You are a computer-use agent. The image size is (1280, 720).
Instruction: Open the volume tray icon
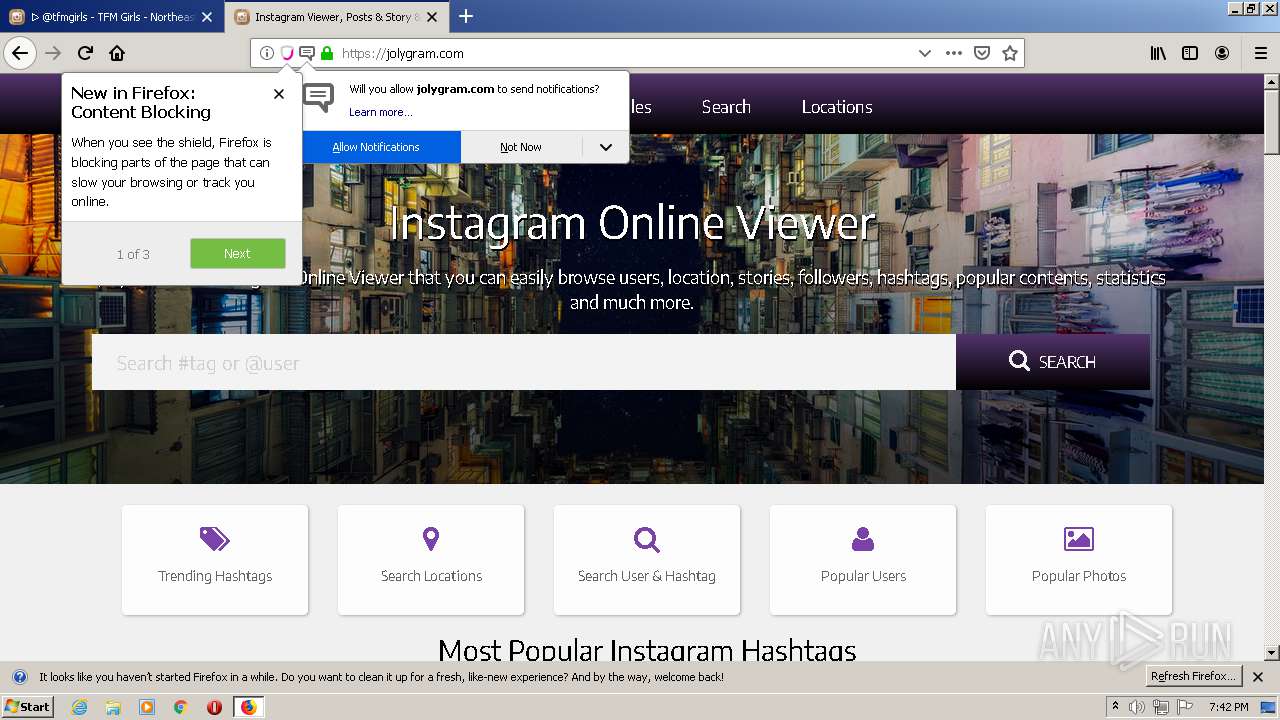click(x=1137, y=707)
